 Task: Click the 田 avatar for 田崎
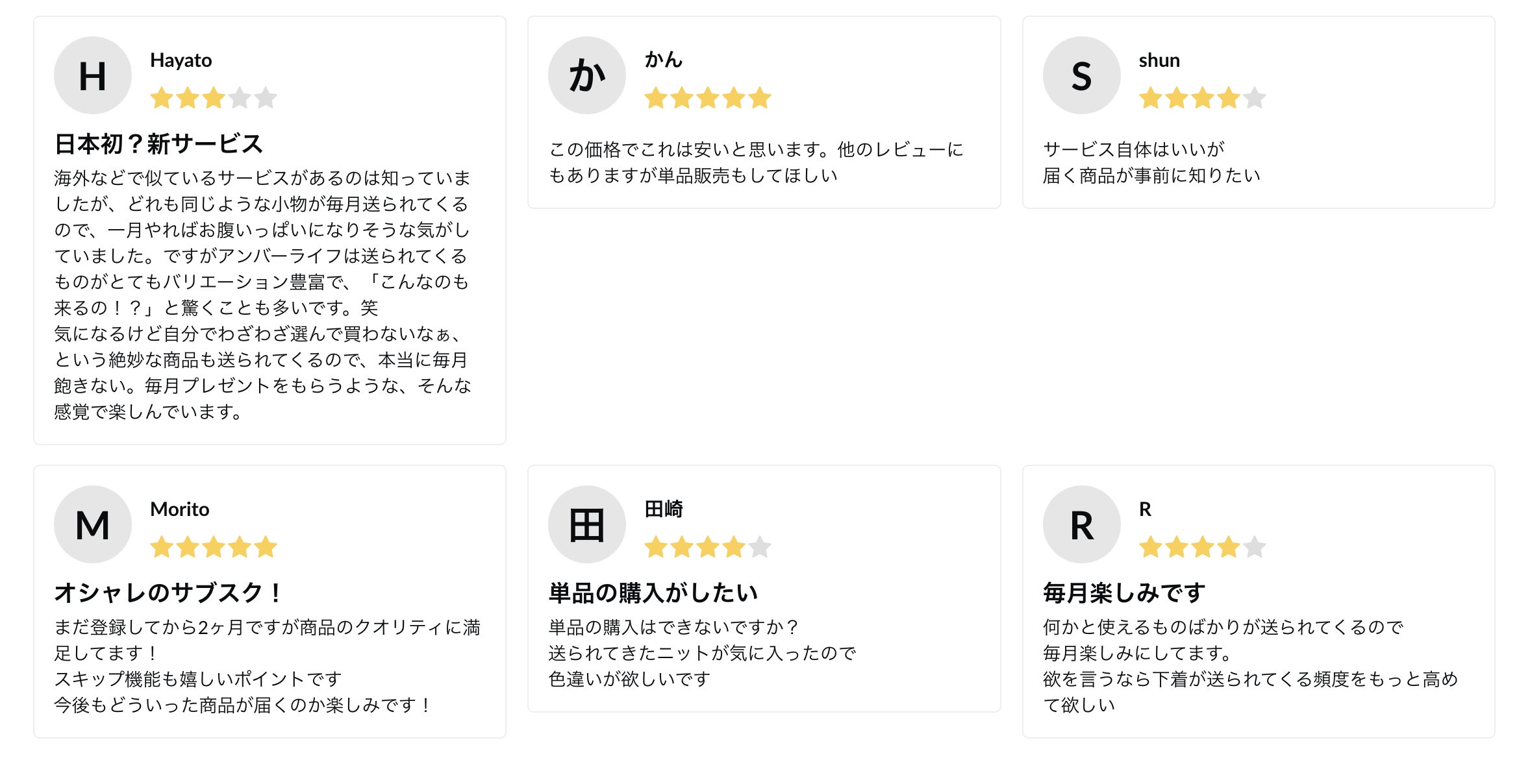[586, 524]
